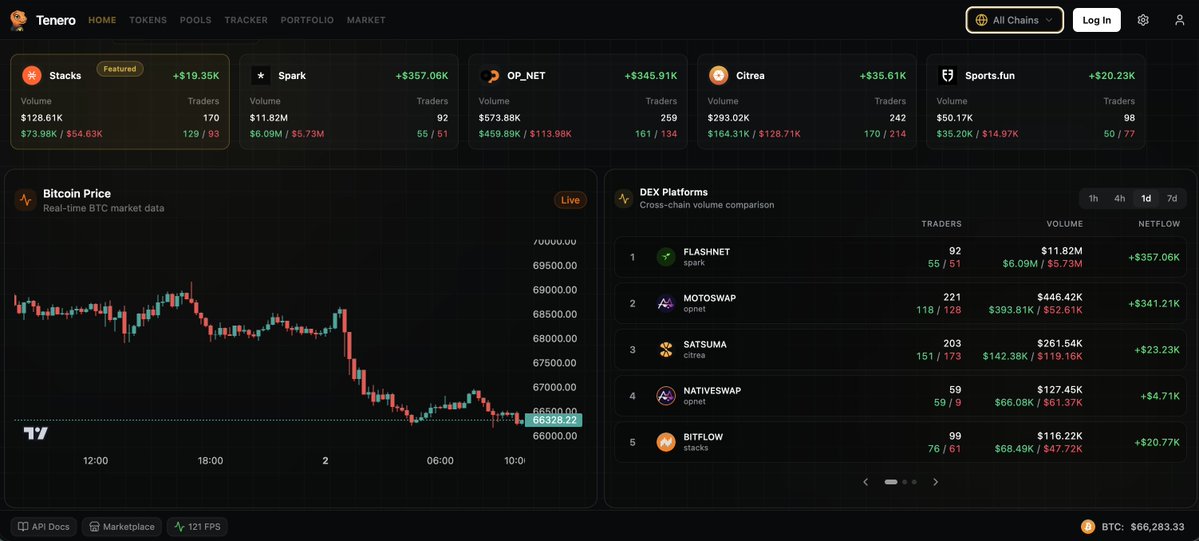
Task: Click the NATIVESWAP platform icon
Action: click(666, 396)
